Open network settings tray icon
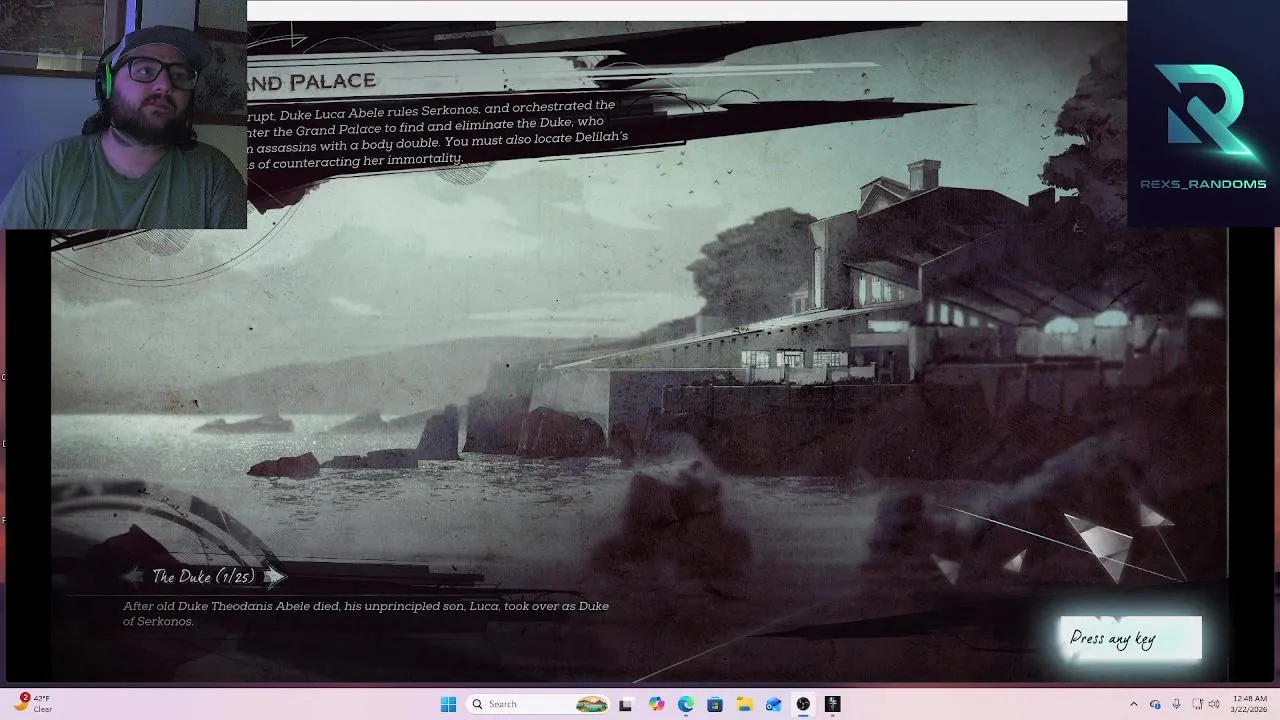The height and width of the screenshot is (720, 1280). click(1198, 704)
